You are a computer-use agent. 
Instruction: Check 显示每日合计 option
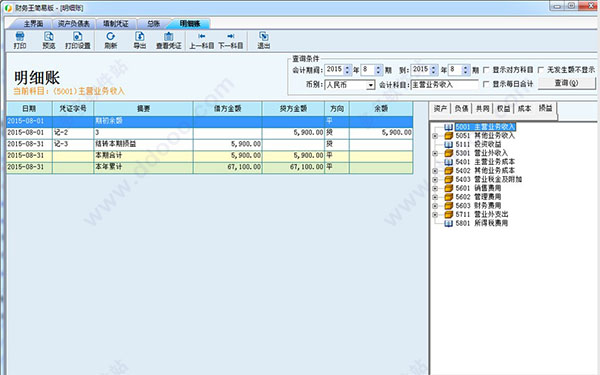pos(486,84)
